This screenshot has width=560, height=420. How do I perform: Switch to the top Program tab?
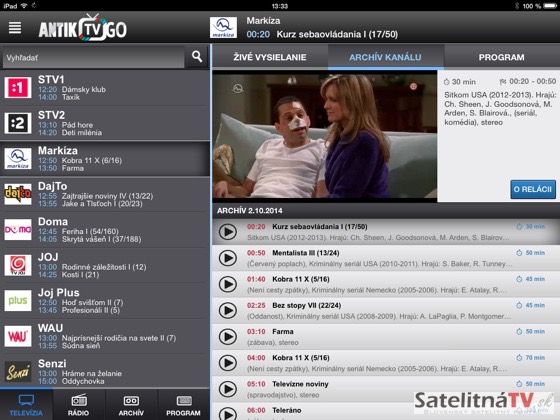pyautogui.click(x=501, y=57)
